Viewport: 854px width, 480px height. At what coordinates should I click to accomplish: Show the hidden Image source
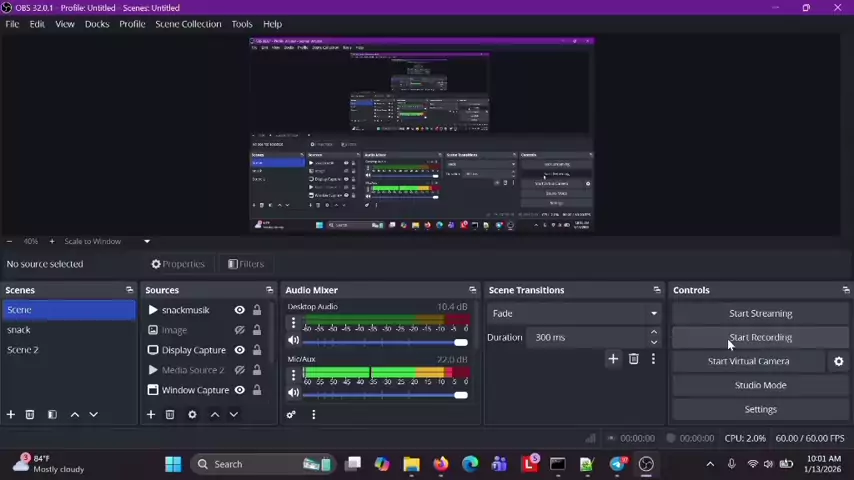point(239,330)
